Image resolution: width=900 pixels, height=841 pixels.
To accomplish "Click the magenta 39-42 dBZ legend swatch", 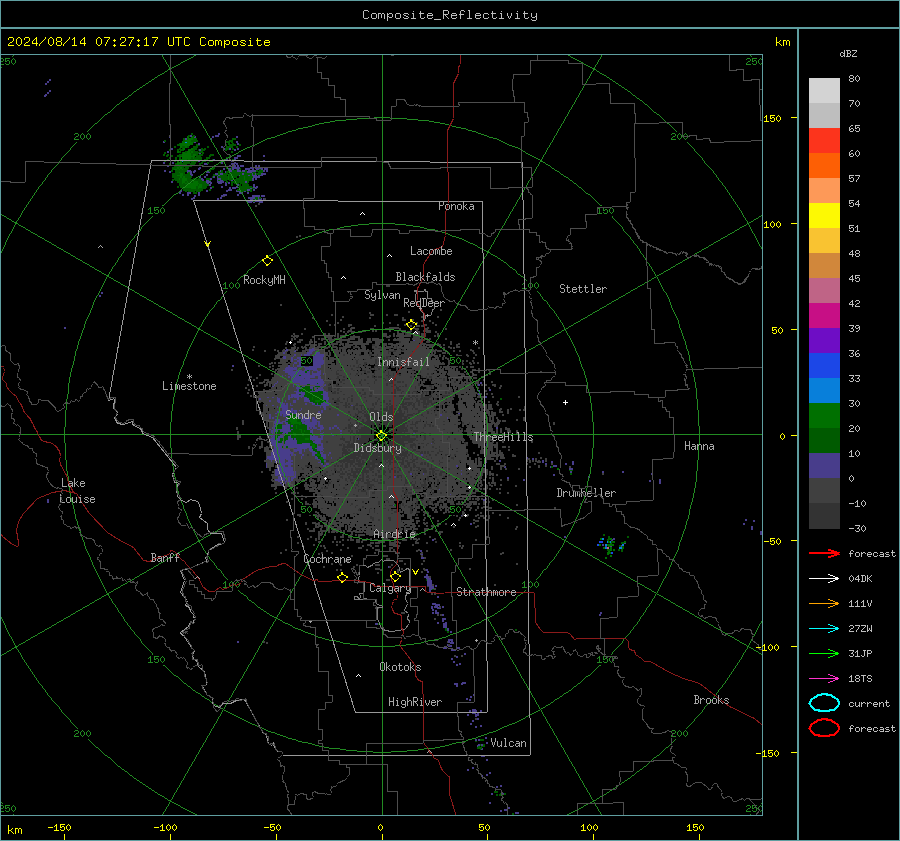I will coord(824,316).
